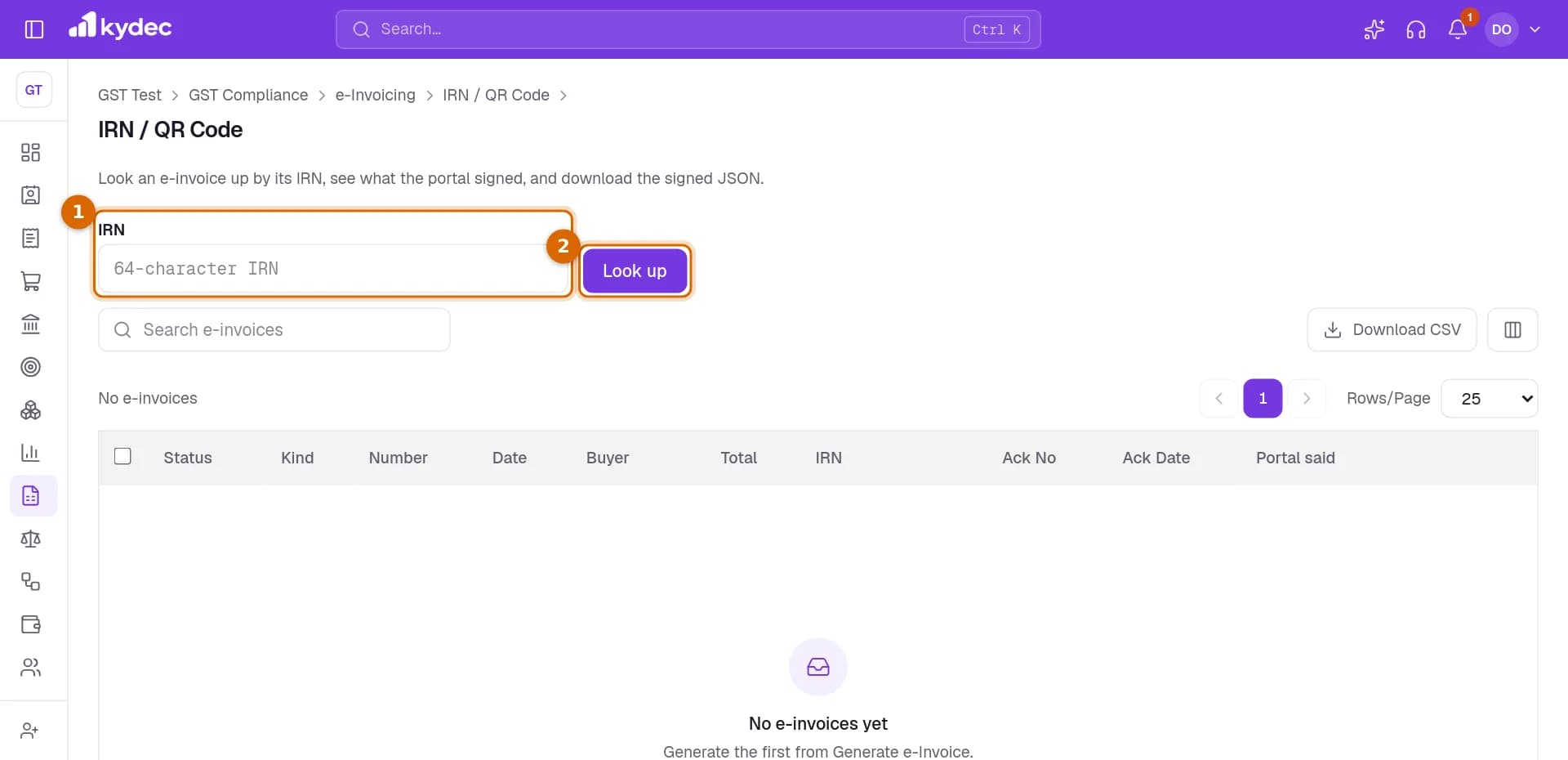The image size is (1568, 760).
Task: Expand the account menu chevron
Action: click(x=1535, y=29)
